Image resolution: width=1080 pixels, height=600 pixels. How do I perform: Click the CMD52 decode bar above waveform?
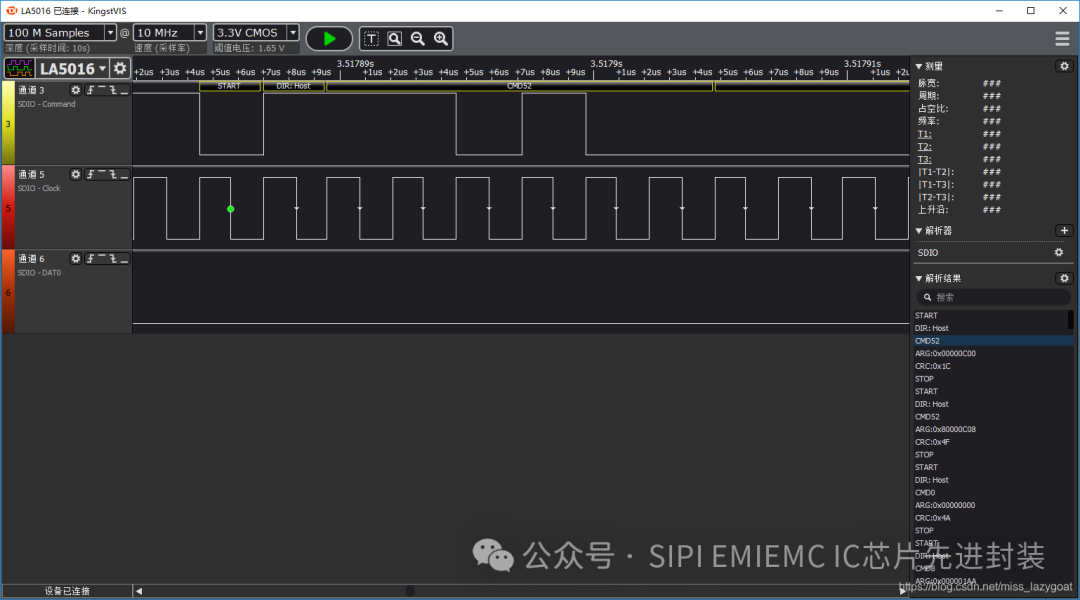coord(519,86)
